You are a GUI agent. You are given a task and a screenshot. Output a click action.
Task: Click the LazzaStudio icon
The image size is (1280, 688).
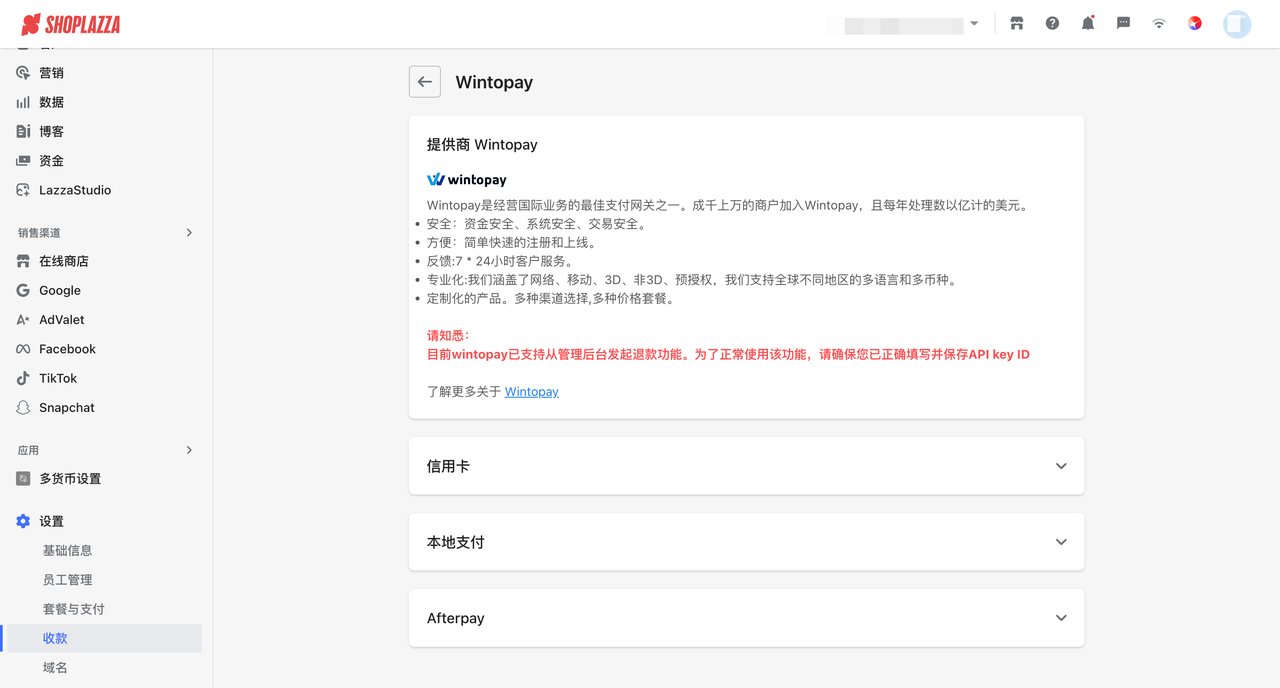pyautogui.click(x=23, y=190)
